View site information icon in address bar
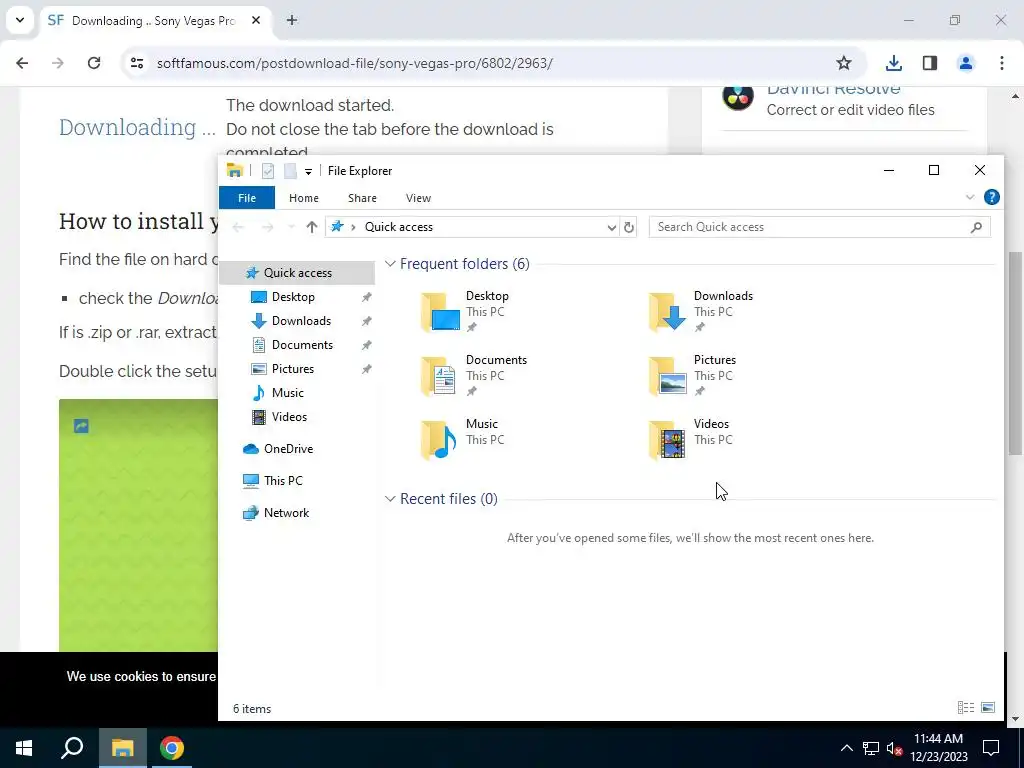The image size is (1024, 768). point(136,63)
